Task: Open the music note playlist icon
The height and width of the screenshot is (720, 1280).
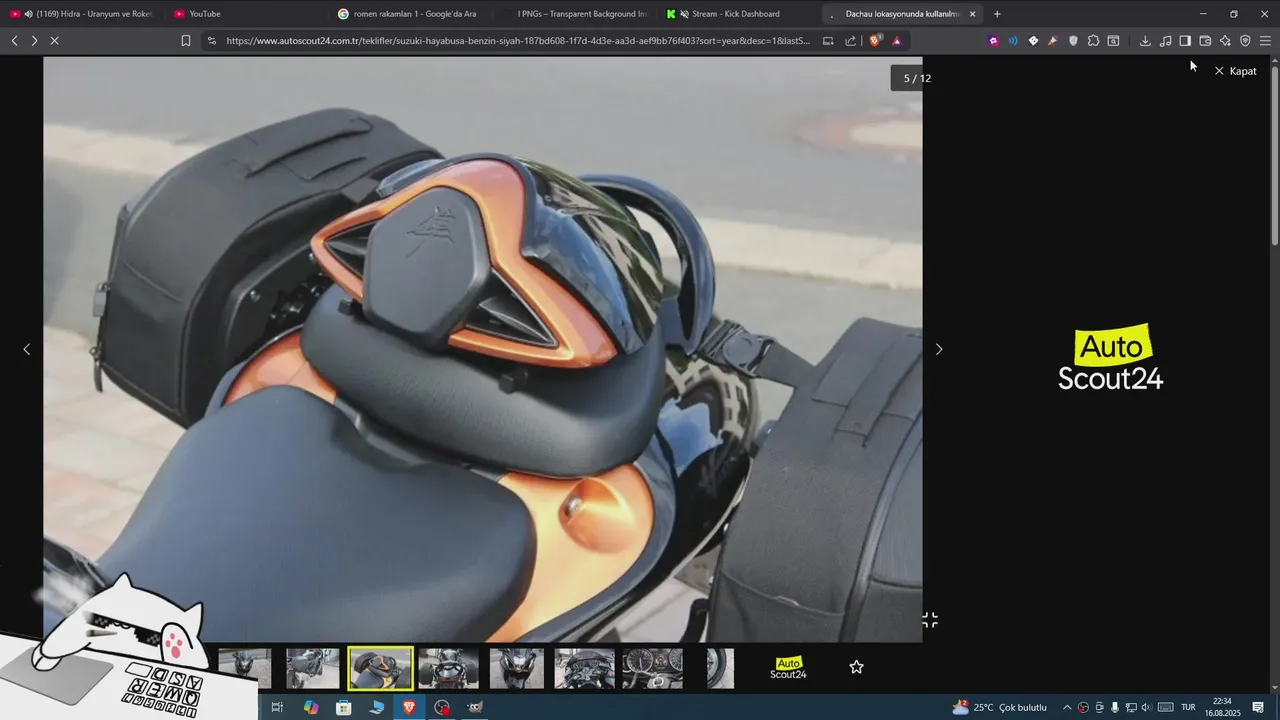Action: click(x=1165, y=41)
